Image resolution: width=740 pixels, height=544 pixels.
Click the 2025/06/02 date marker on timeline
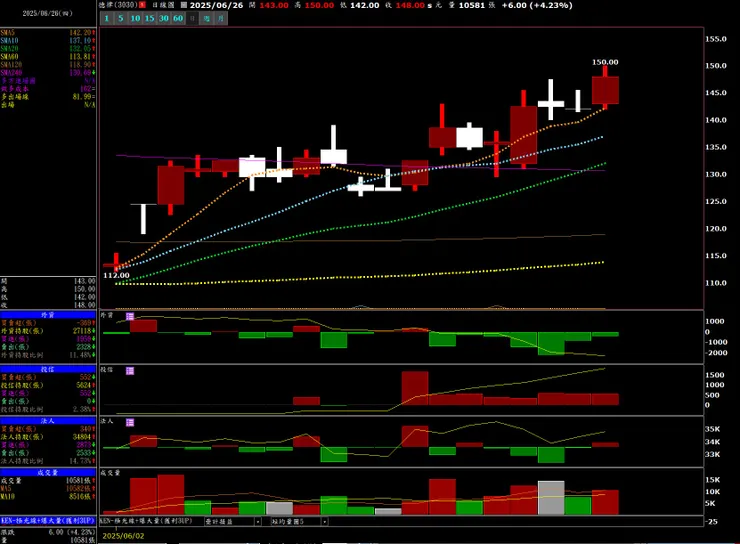(x=123, y=536)
